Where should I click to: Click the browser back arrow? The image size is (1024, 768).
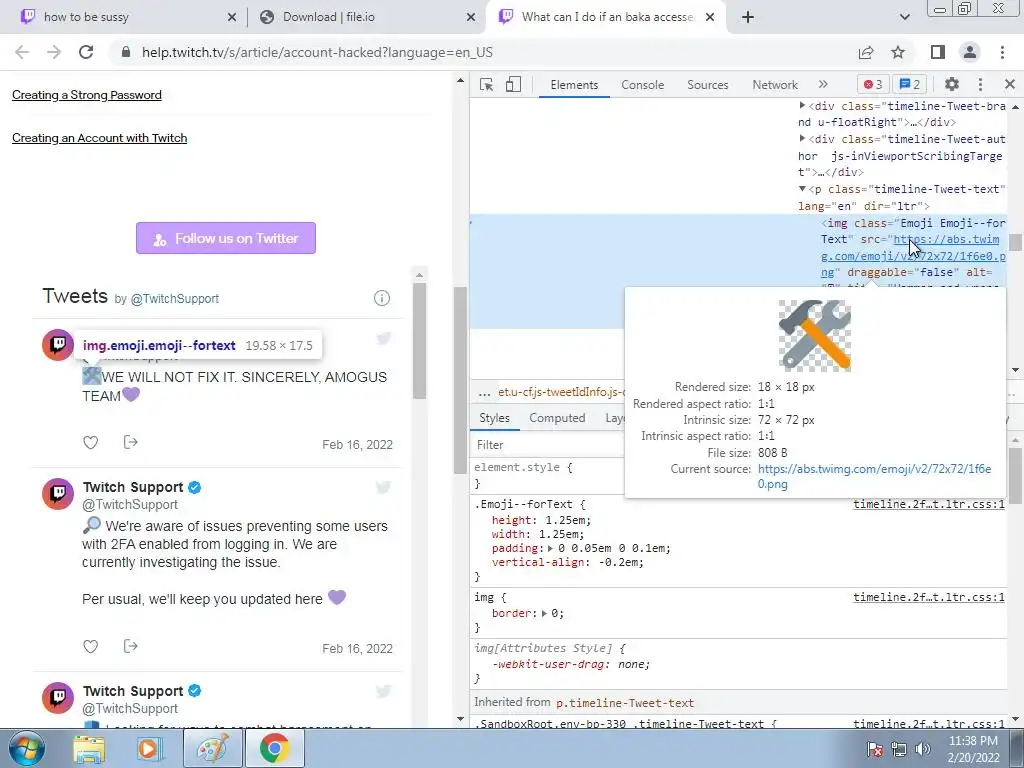22,52
